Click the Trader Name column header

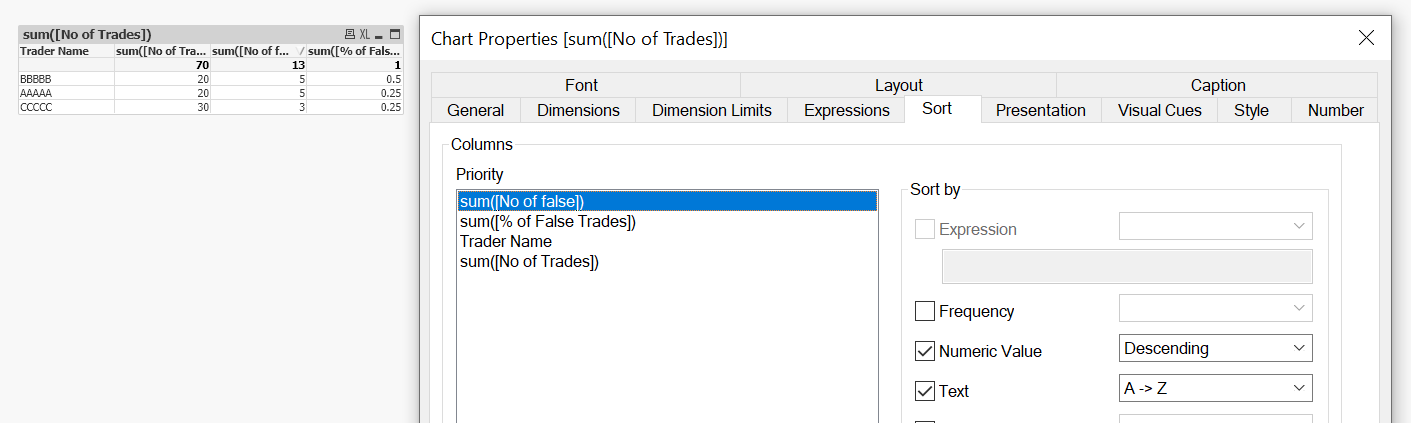tap(55, 51)
